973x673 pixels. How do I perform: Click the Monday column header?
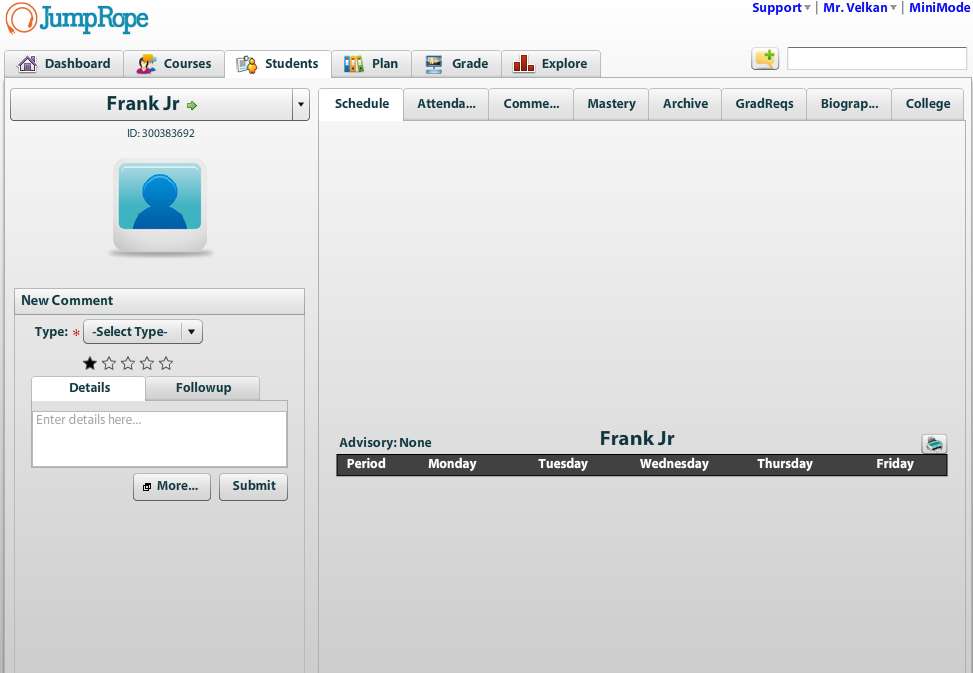coord(452,464)
